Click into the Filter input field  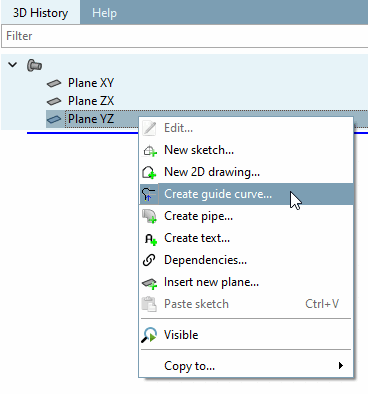coord(185,36)
